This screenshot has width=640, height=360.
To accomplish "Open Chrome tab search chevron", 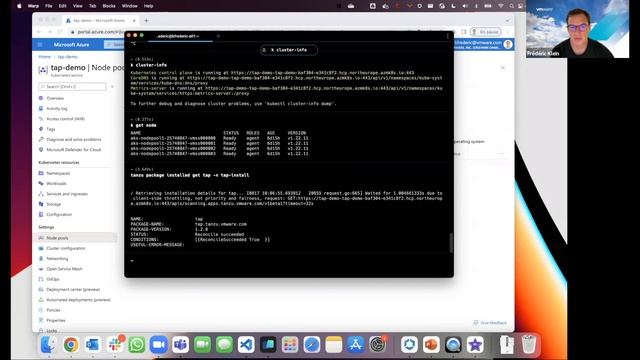I will (507, 20).
